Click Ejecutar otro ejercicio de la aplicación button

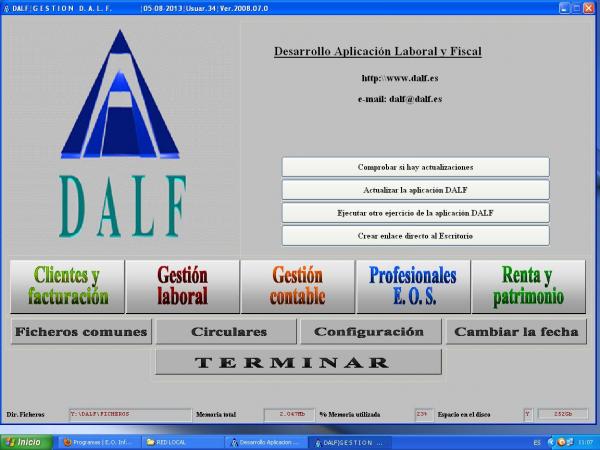[x=416, y=213]
